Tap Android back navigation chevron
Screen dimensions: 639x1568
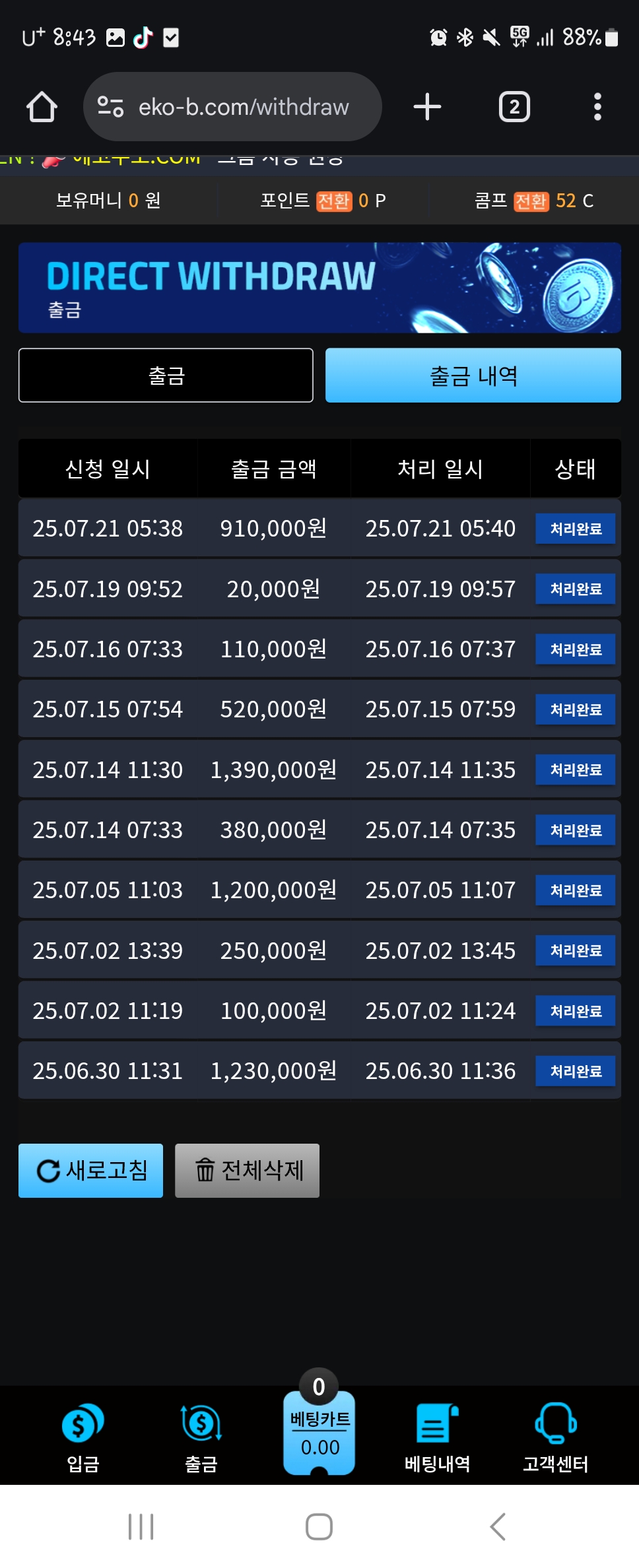[x=498, y=1526]
